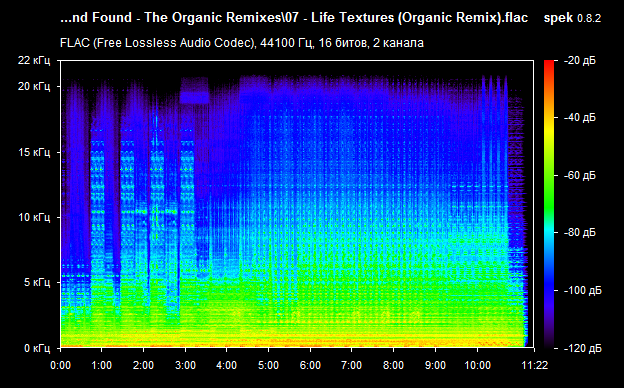The image size is (624, 388).
Task: Click the 8:00 time axis marker
Action: (393, 365)
